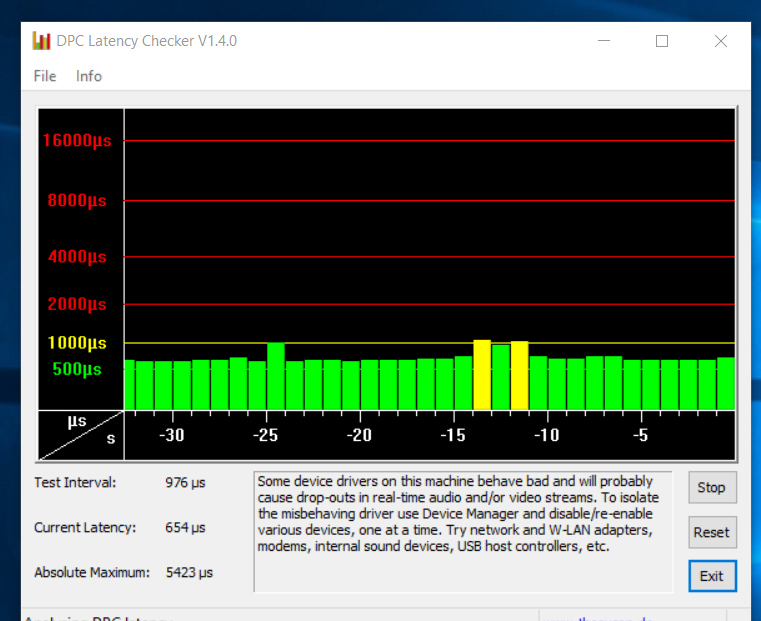Click the DPC Latency Checker V1.4.0 title text
761x621 pixels.
coord(147,41)
